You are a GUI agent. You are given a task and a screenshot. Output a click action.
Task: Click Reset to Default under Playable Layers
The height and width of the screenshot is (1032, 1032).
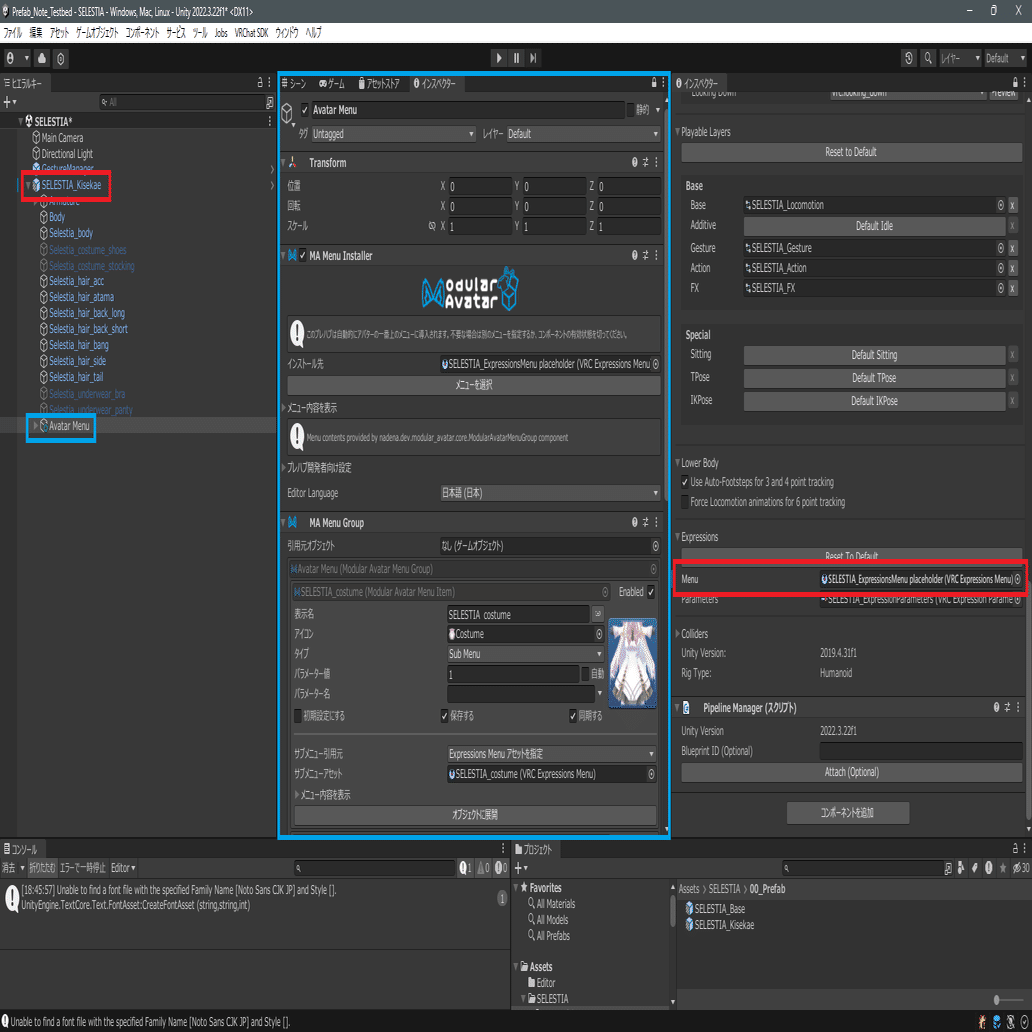click(851, 152)
